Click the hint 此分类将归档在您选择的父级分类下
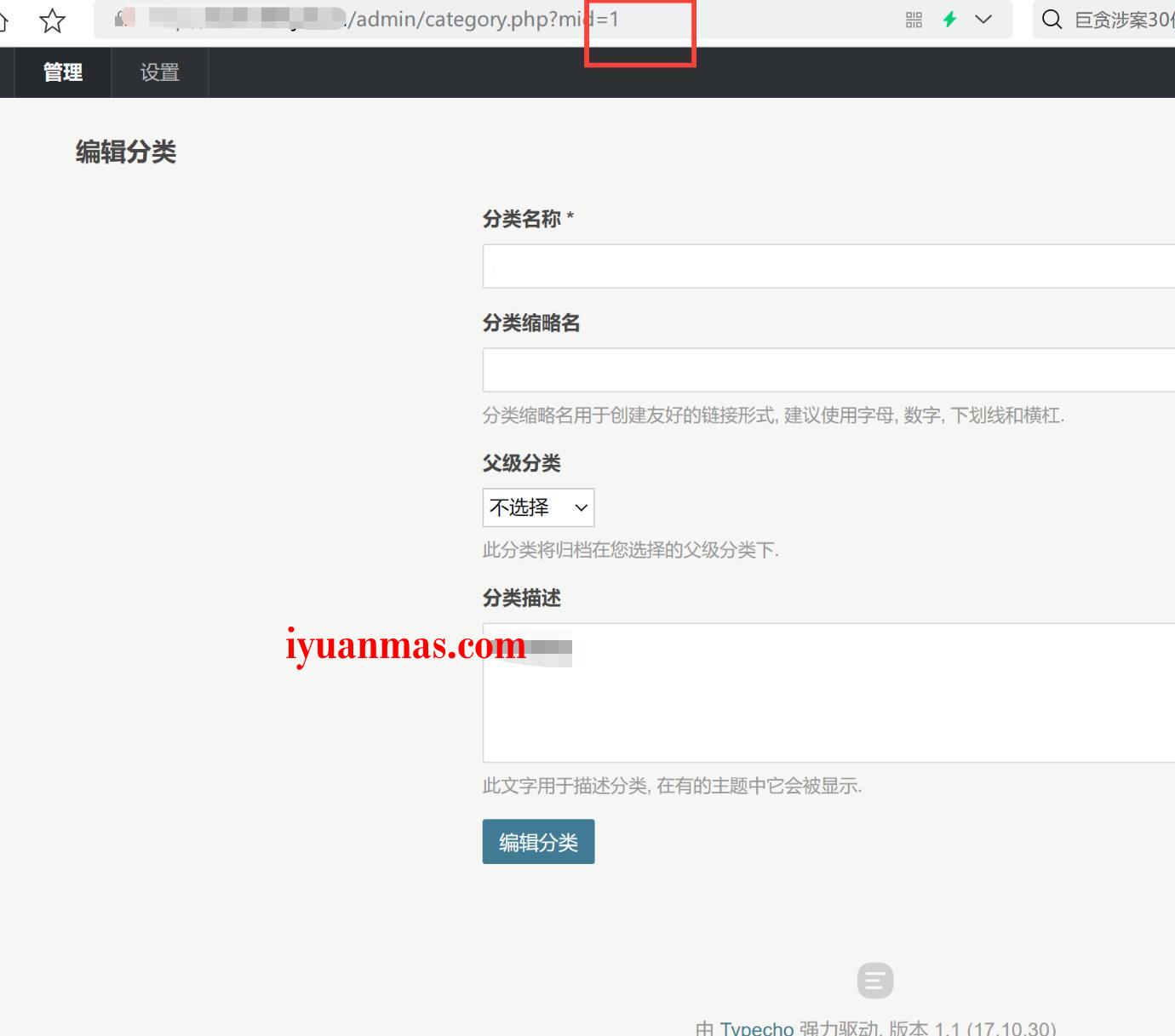This screenshot has width=1175, height=1036. [631, 550]
